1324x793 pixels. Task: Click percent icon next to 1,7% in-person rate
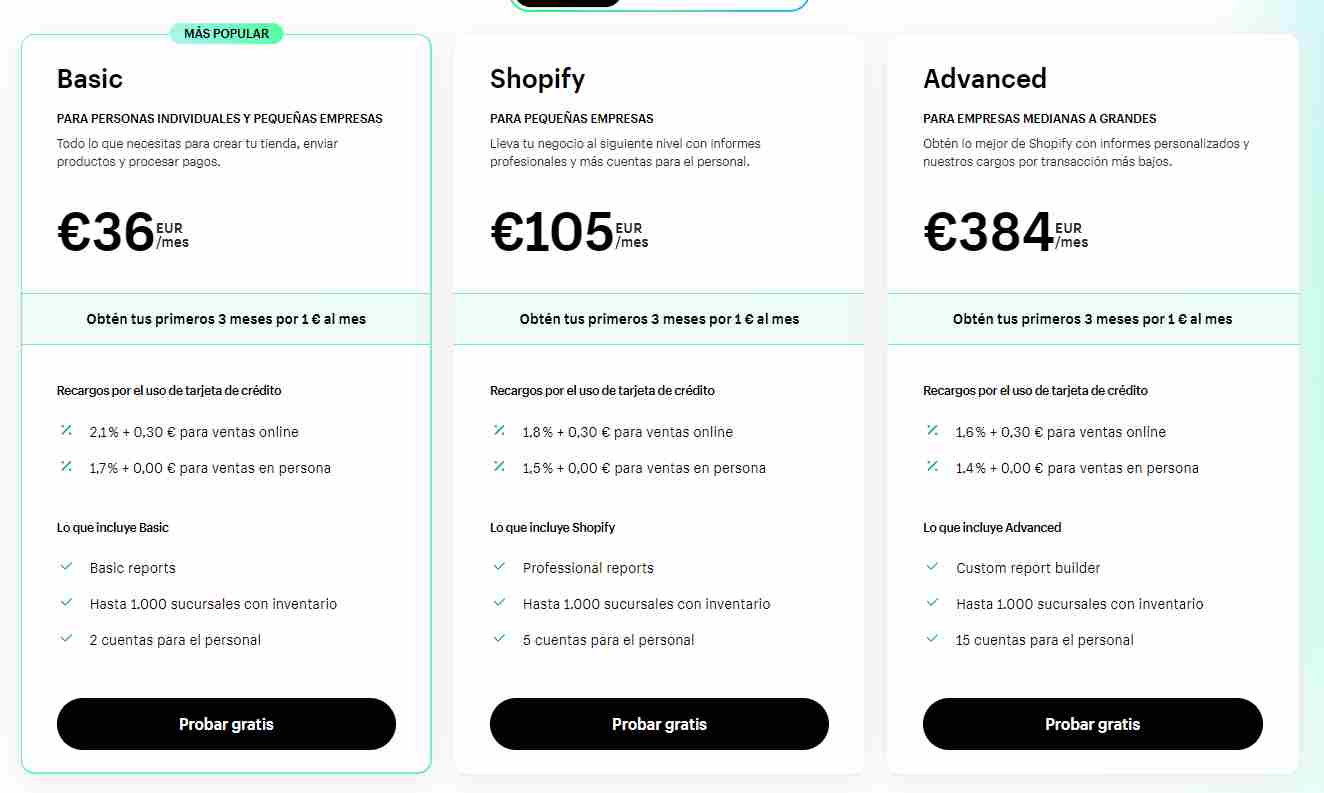click(66, 466)
